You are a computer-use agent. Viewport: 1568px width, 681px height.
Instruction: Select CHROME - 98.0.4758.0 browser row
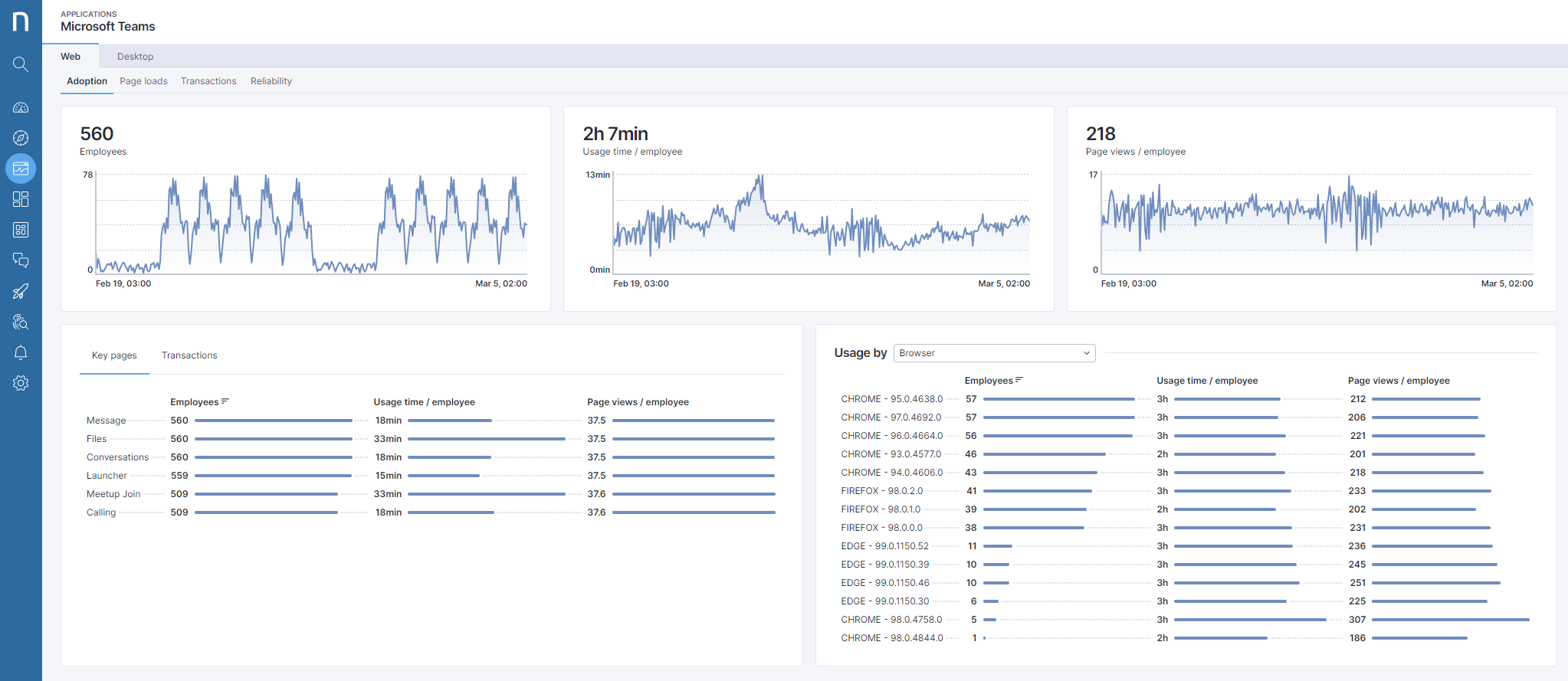tap(1186, 620)
